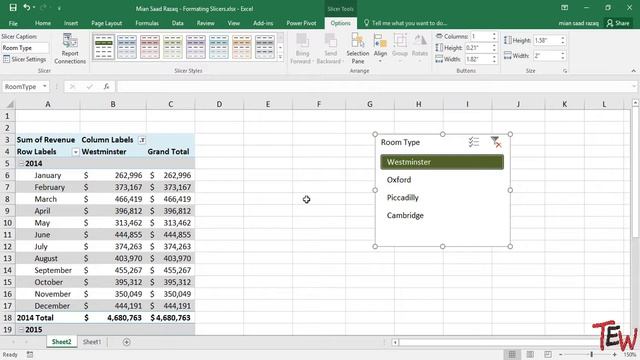This screenshot has height=360, width=640.
Task: Click the slicer size Width field
Action: (x=547, y=56)
